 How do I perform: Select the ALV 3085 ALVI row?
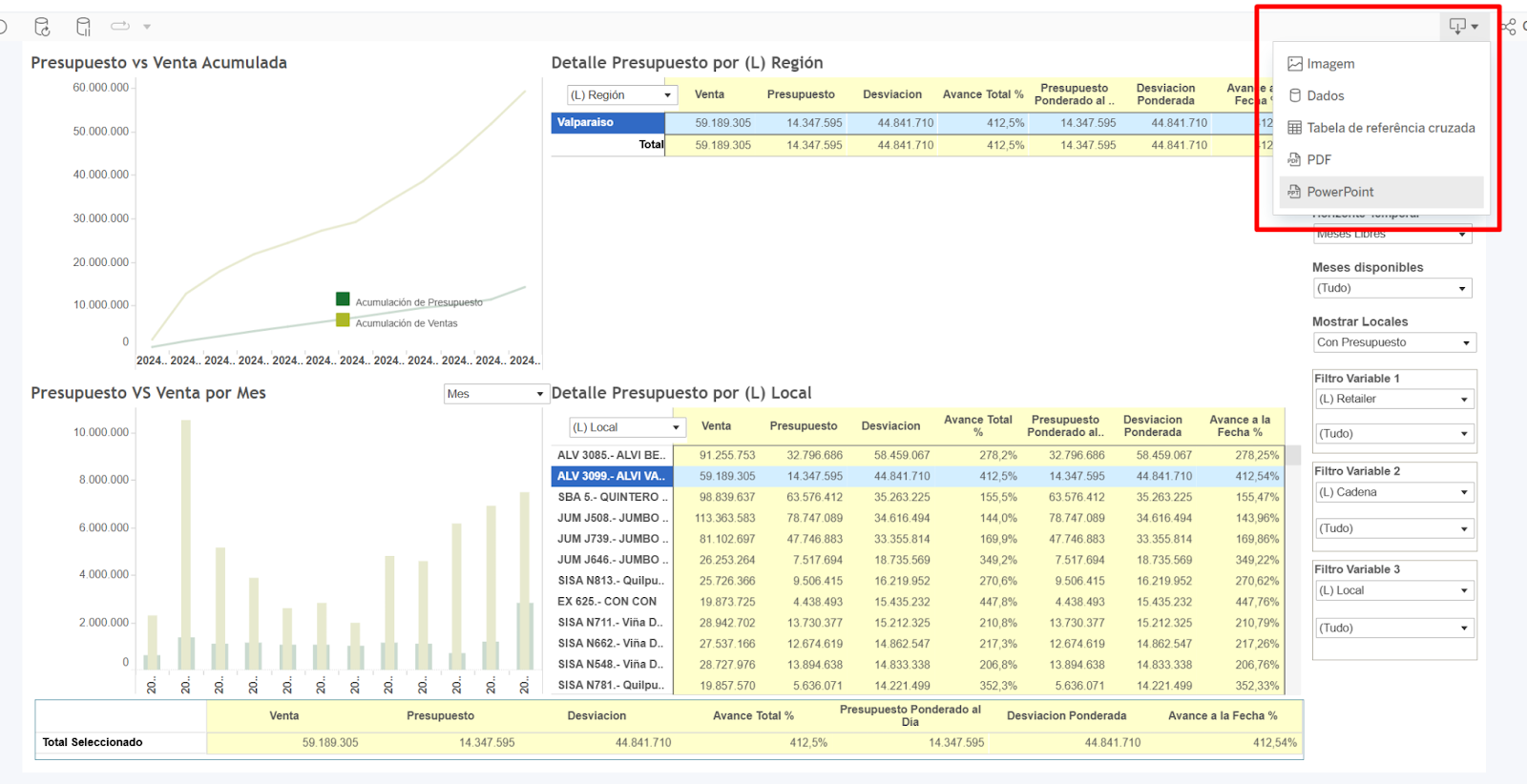(x=611, y=456)
